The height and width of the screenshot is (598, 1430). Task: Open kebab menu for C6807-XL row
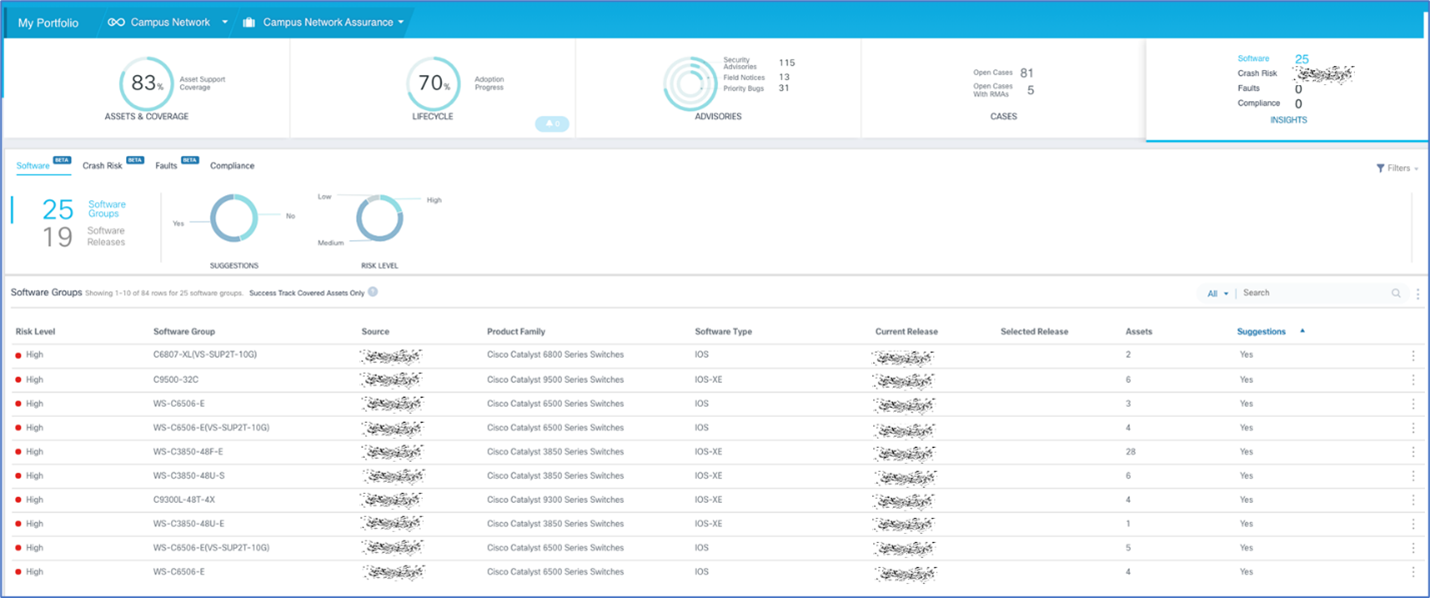(x=1412, y=356)
